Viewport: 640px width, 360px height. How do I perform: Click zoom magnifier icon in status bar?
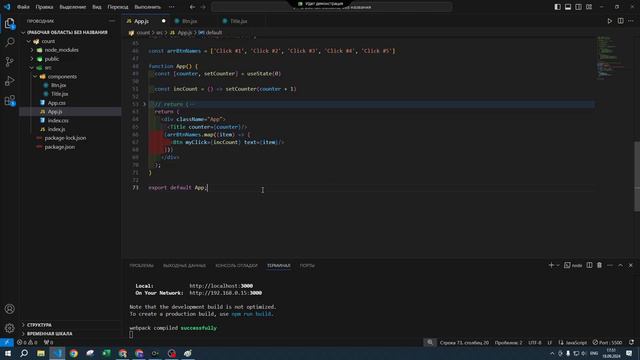pos(430,342)
